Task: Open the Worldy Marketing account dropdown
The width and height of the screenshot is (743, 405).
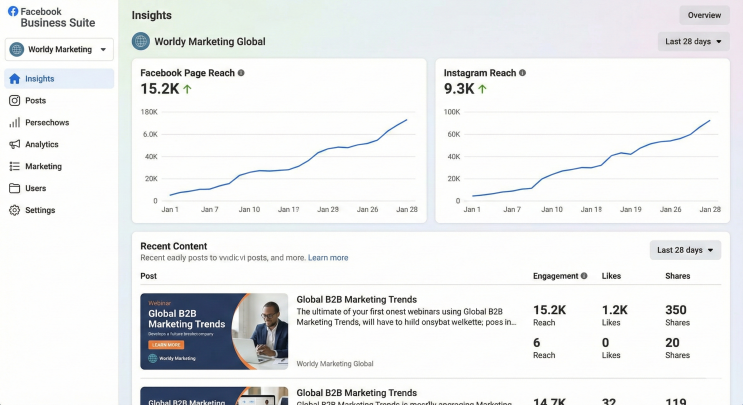Action: click(x=59, y=49)
